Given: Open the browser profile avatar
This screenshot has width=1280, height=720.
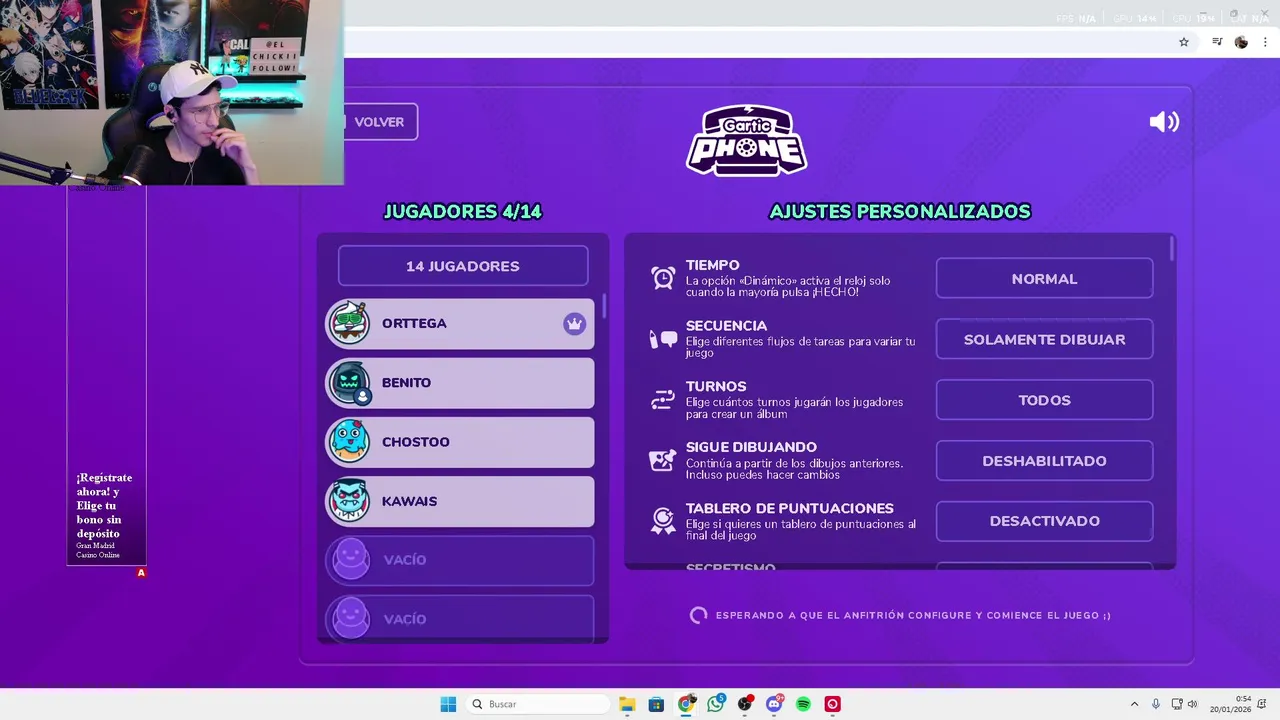Looking at the screenshot, I should 1241,42.
